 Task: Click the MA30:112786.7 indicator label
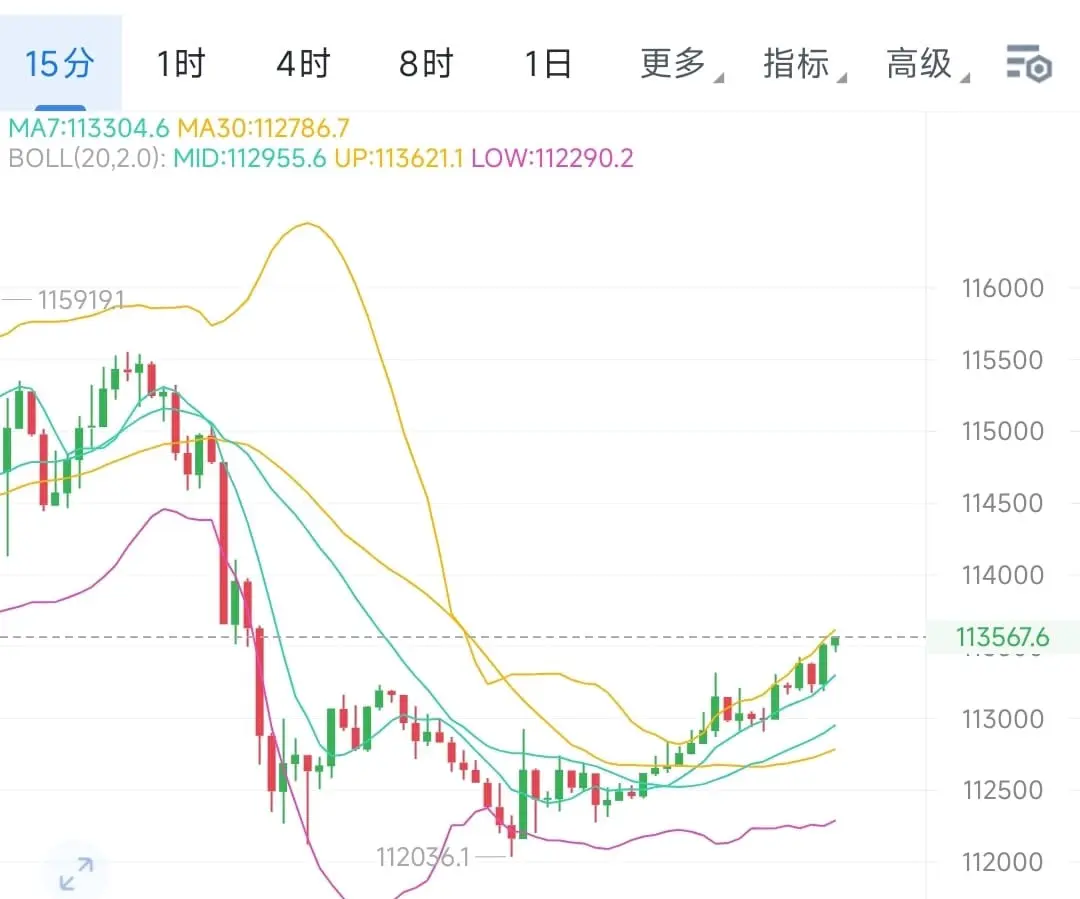pyautogui.click(x=263, y=128)
